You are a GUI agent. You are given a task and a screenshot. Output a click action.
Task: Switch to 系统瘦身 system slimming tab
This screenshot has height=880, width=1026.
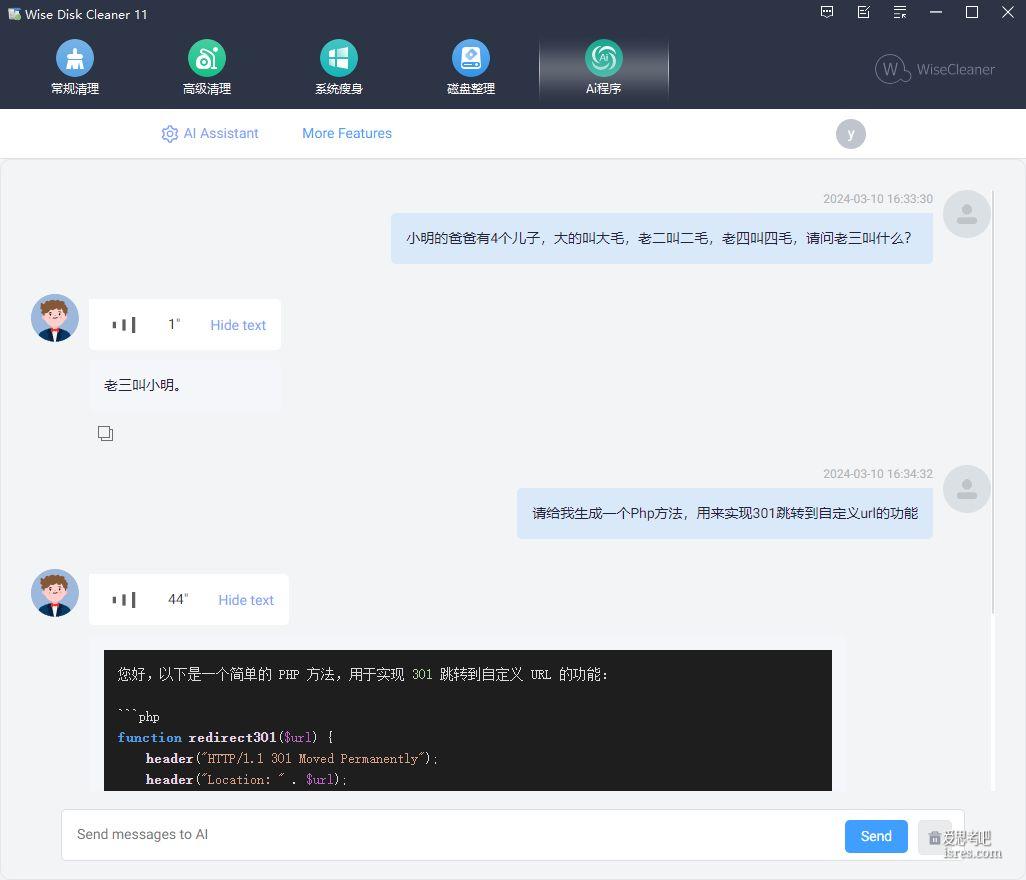tap(338, 67)
